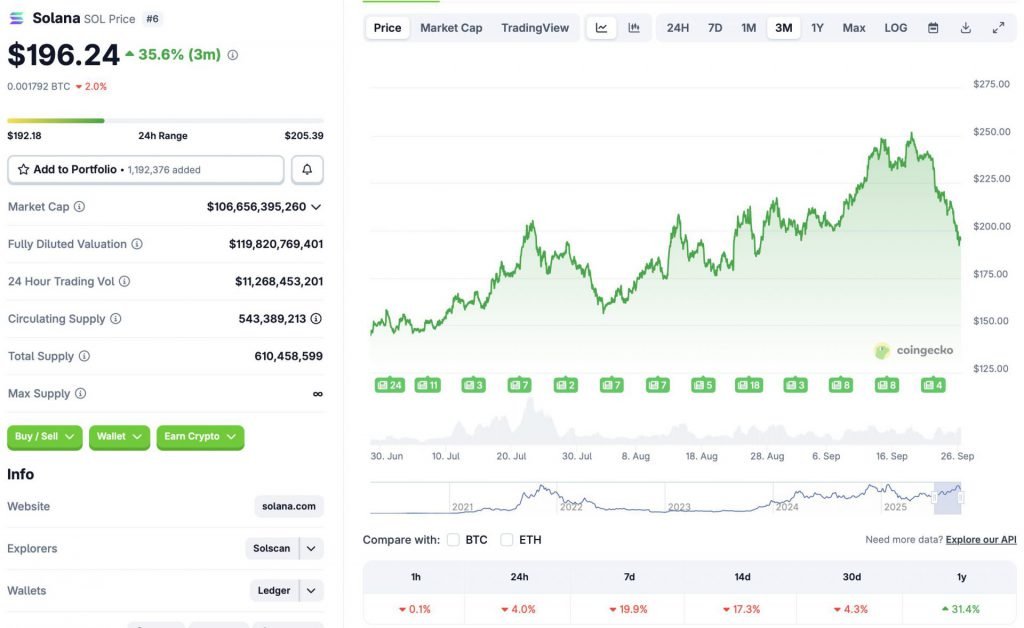The image size is (1024, 628).
Task: Download the chart data
Action: pyautogui.click(x=966, y=28)
